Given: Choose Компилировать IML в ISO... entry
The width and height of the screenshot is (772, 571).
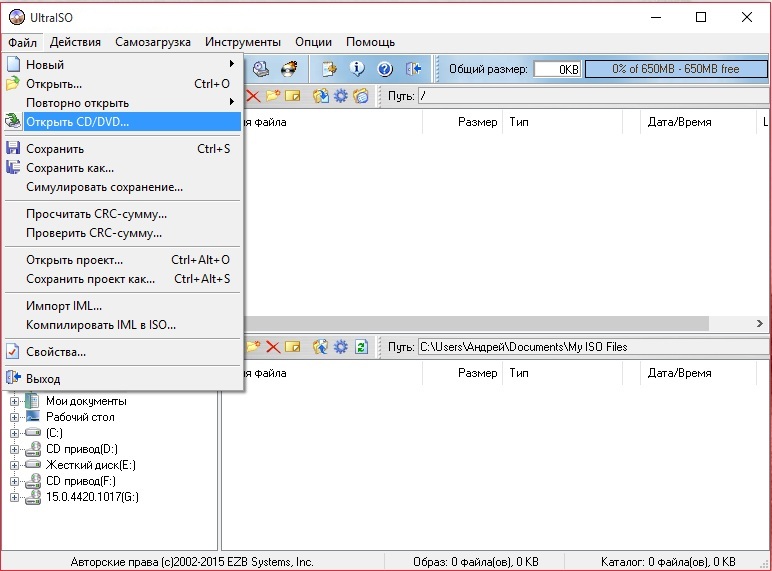Looking at the screenshot, I should click(x=122, y=325).
